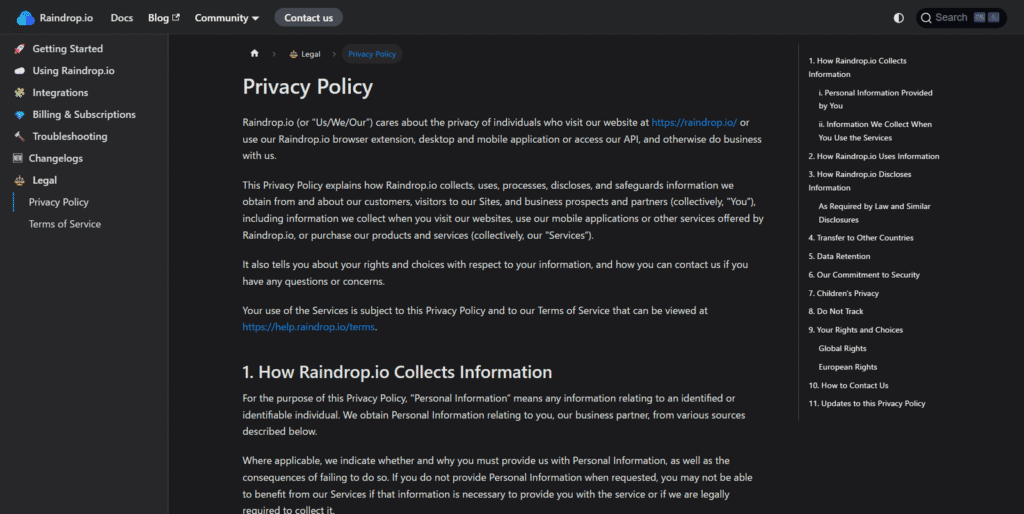The image size is (1024, 514).
Task: Select Terms of Service in the sidebar
Action: [x=65, y=224]
